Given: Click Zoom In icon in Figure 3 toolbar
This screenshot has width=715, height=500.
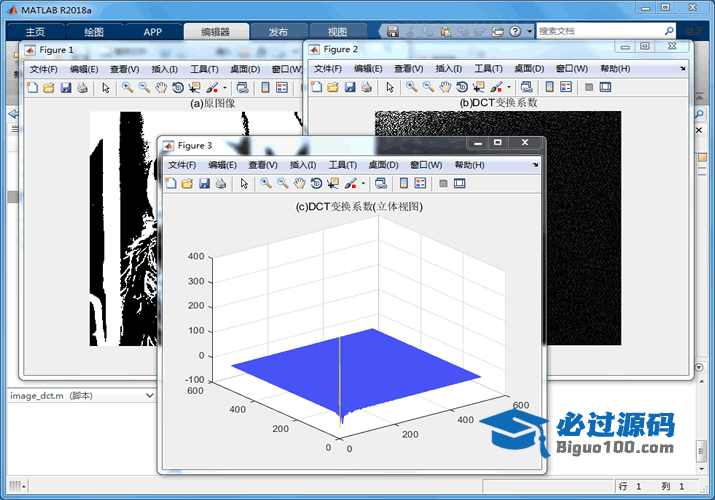Looking at the screenshot, I should click(265, 184).
